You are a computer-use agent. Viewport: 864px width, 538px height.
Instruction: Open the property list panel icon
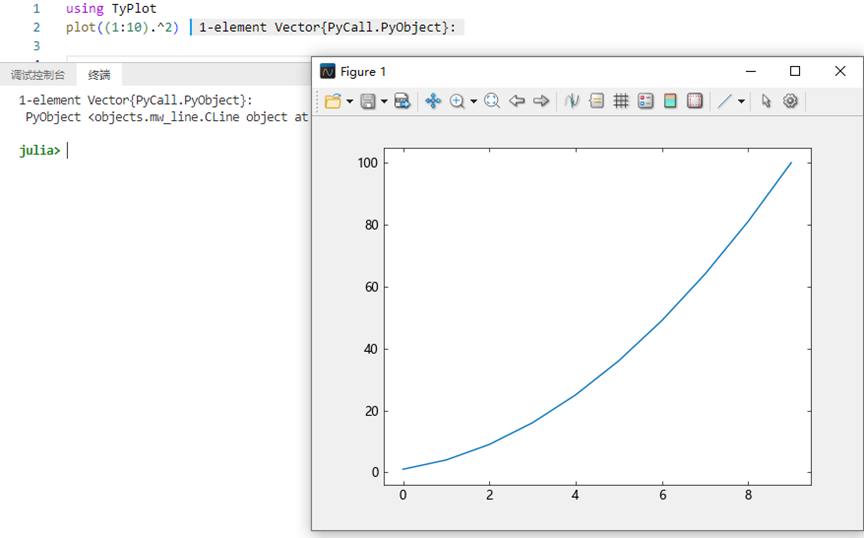click(x=645, y=101)
